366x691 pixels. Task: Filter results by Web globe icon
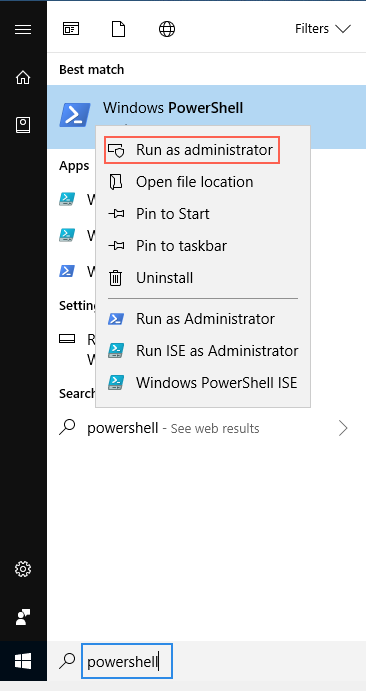coord(166,29)
